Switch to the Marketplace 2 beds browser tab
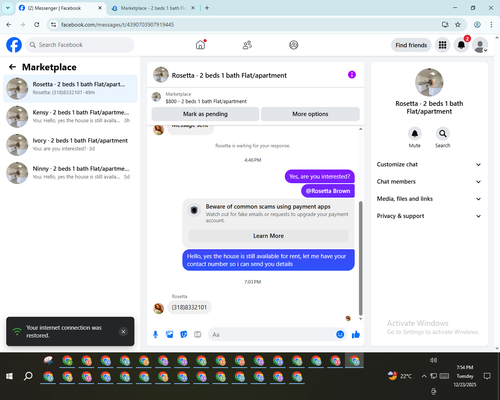Viewport: 500px width, 400px height. coord(153,8)
